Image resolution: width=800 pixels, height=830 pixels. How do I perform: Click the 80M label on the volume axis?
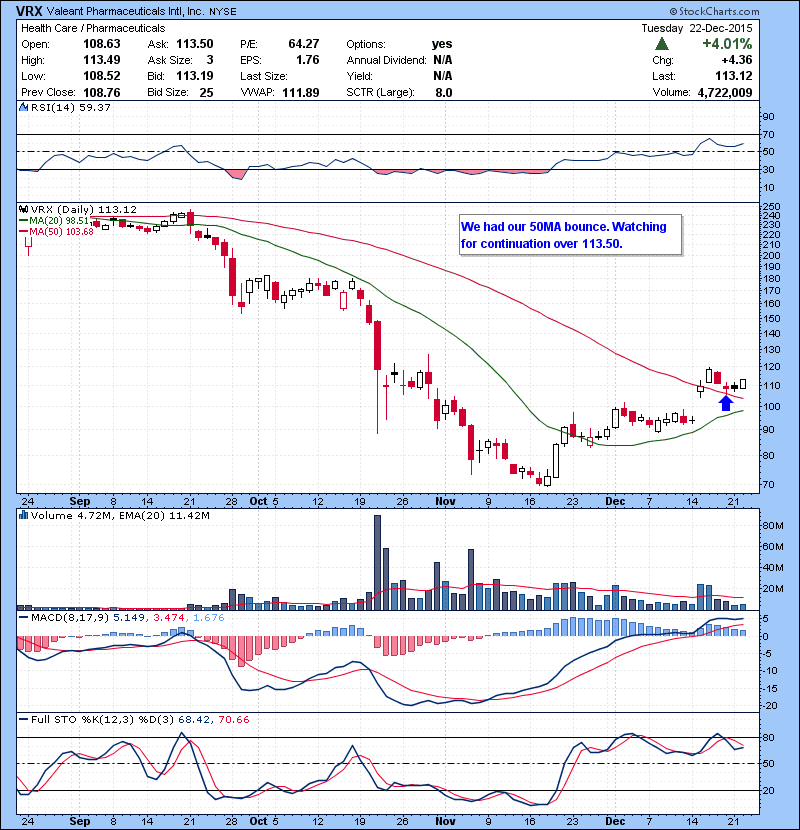point(772,525)
